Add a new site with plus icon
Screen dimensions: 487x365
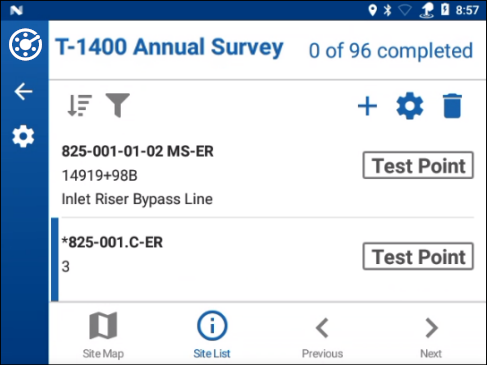pyautogui.click(x=367, y=106)
